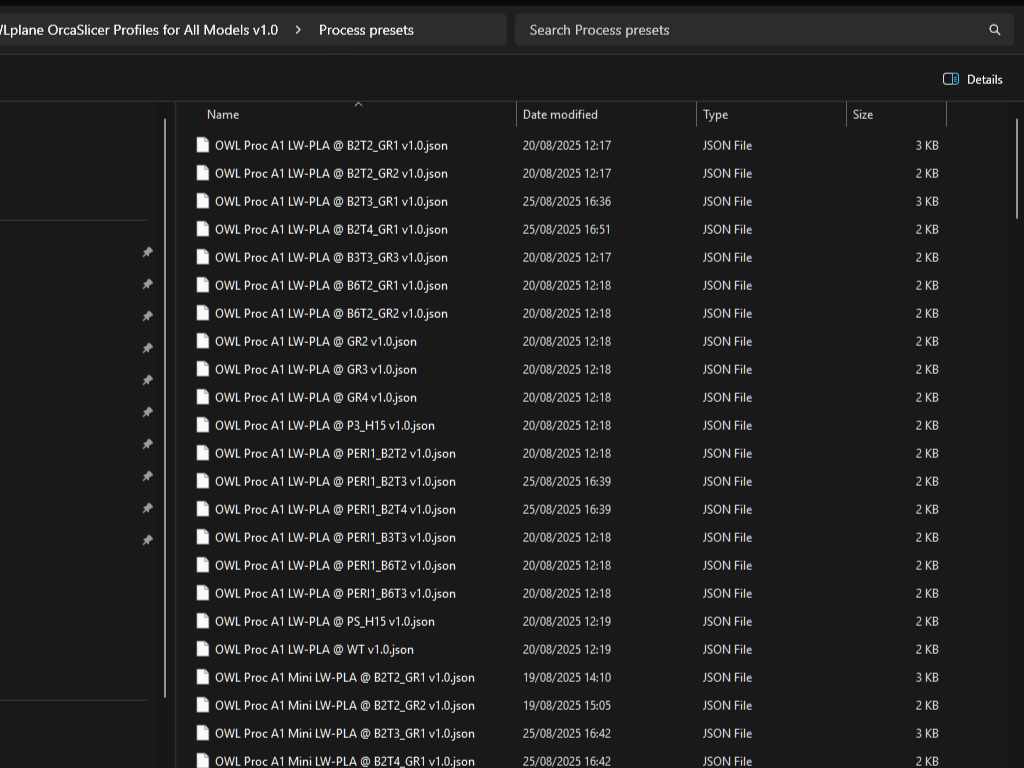1024x768 pixels.
Task: Toggle the Details pane button
Action: click(x=972, y=79)
